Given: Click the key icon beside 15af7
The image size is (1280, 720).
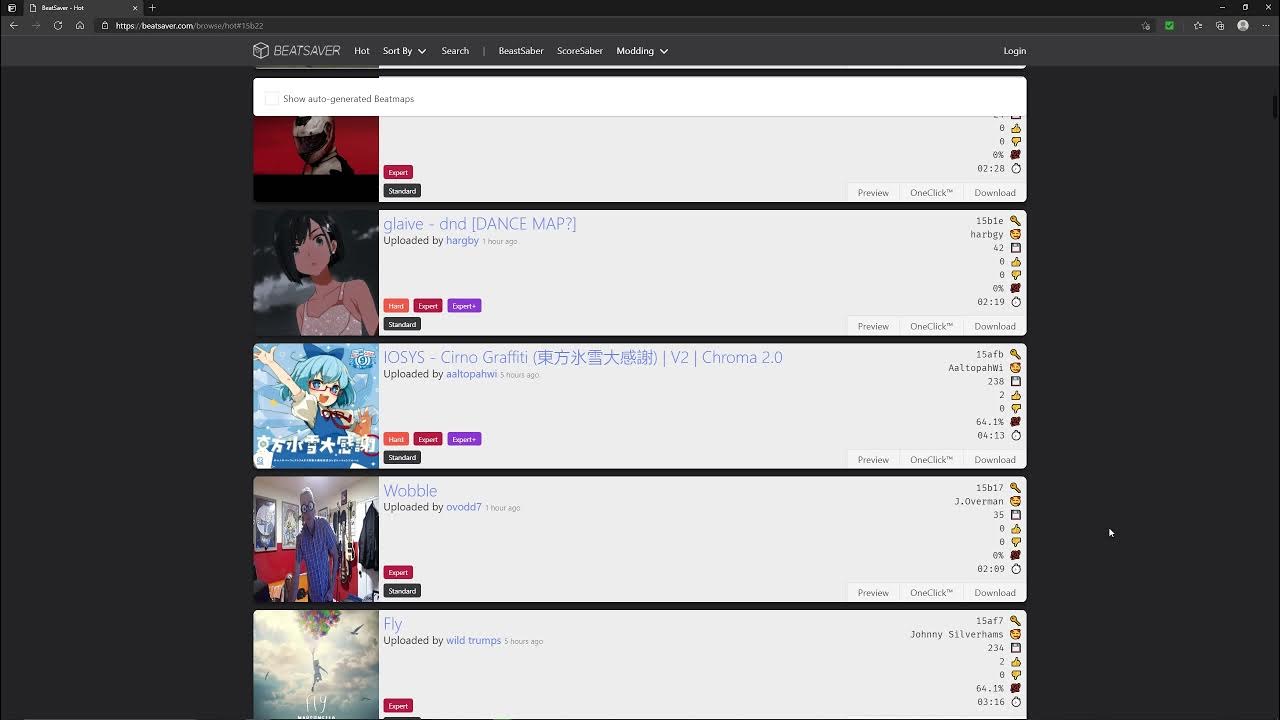Looking at the screenshot, I should pyautogui.click(x=1015, y=621).
